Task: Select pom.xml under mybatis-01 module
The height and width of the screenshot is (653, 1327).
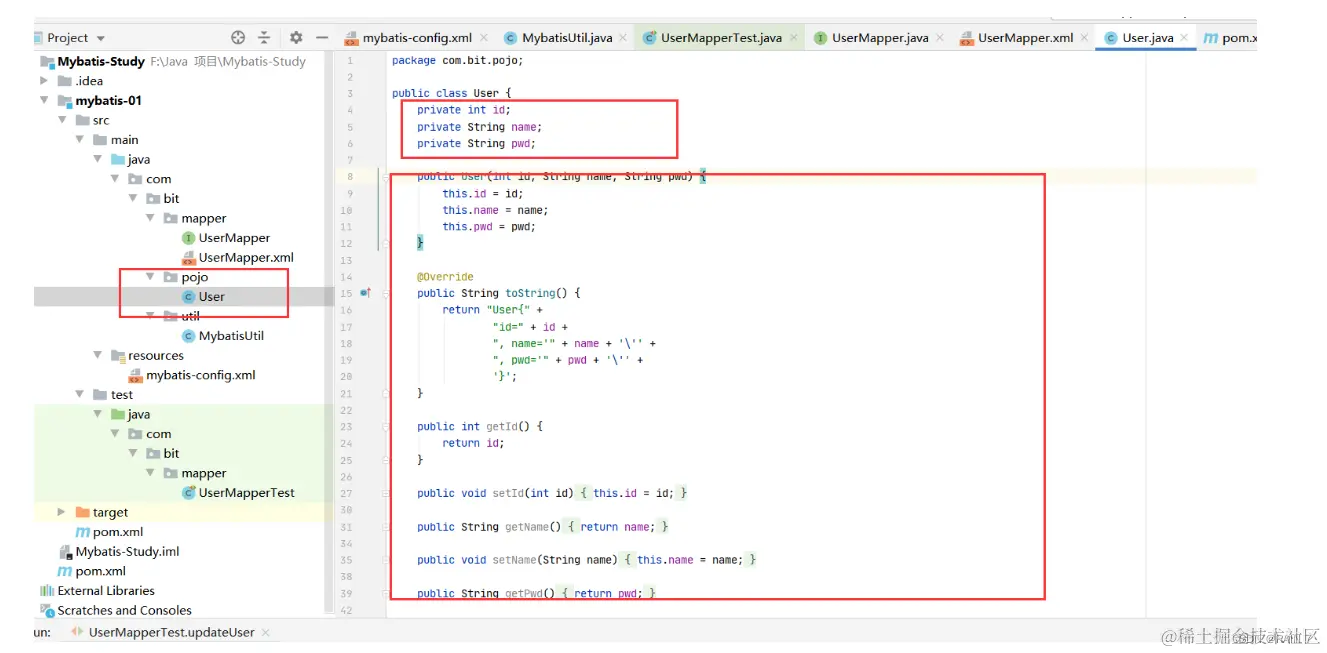Action: pos(110,532)
